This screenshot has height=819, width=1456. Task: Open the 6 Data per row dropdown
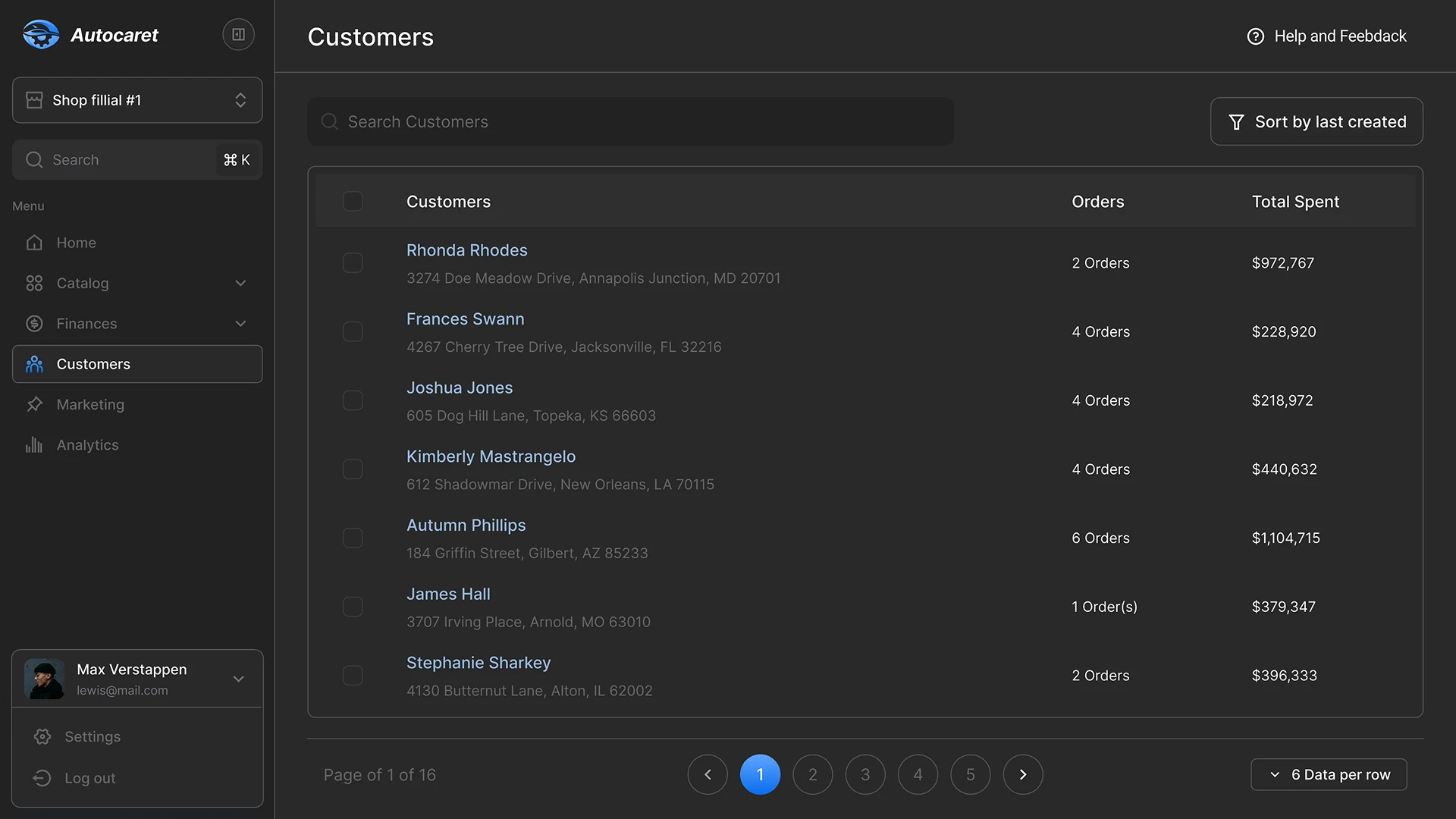tap(1329, 774)
